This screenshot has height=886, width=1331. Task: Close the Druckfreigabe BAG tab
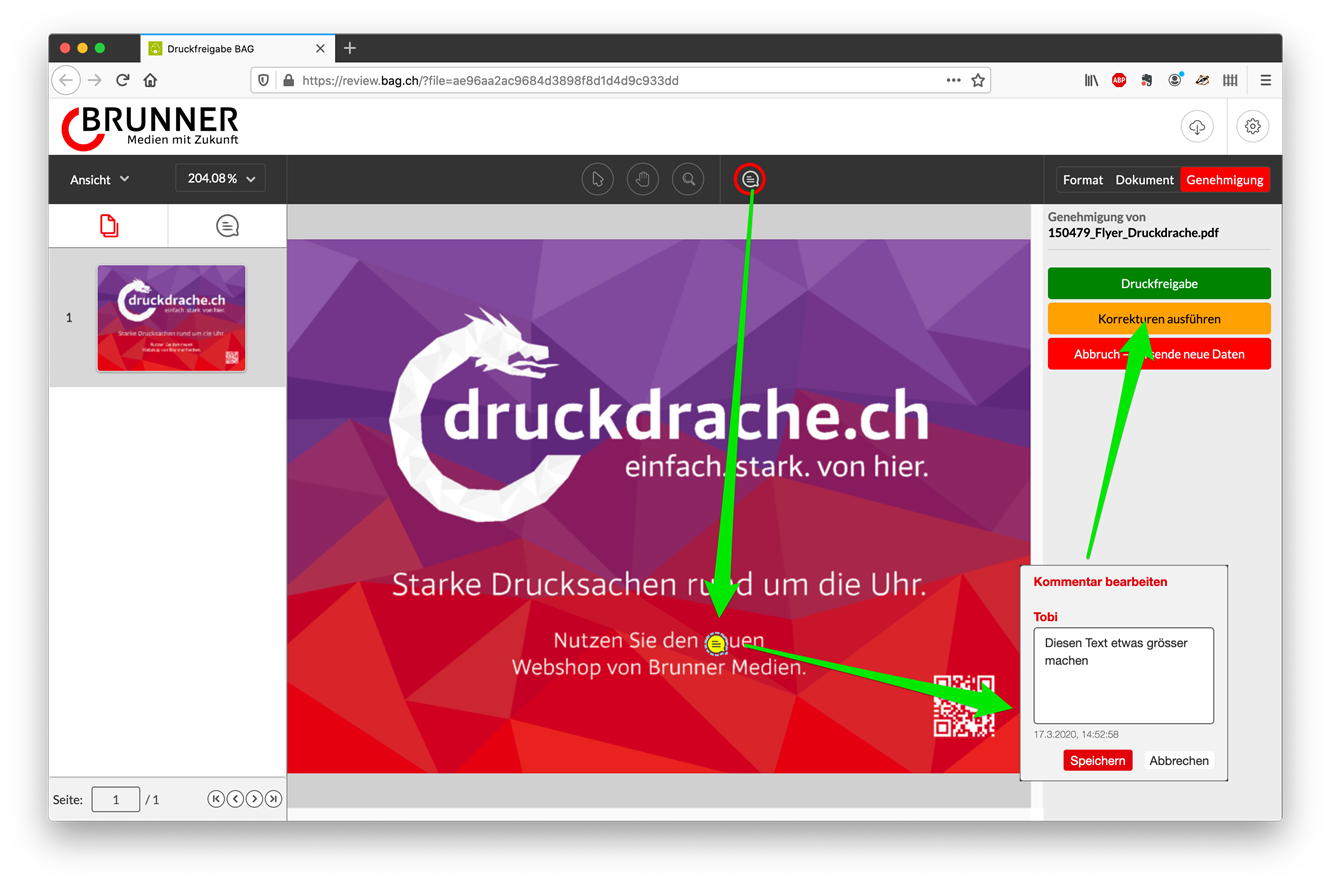click(320, 48)
